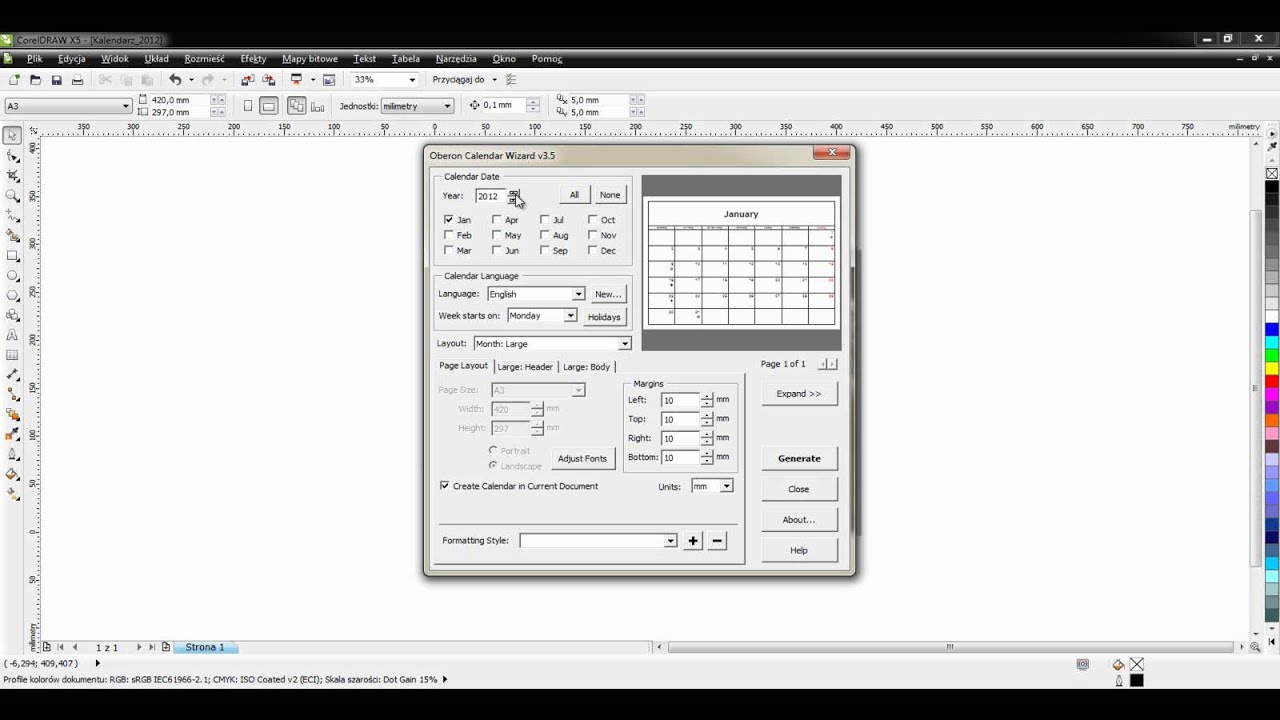Open the zoom level 33% dropdown
The width and height of the screenshot is (1280, 720).
(412, 80)
